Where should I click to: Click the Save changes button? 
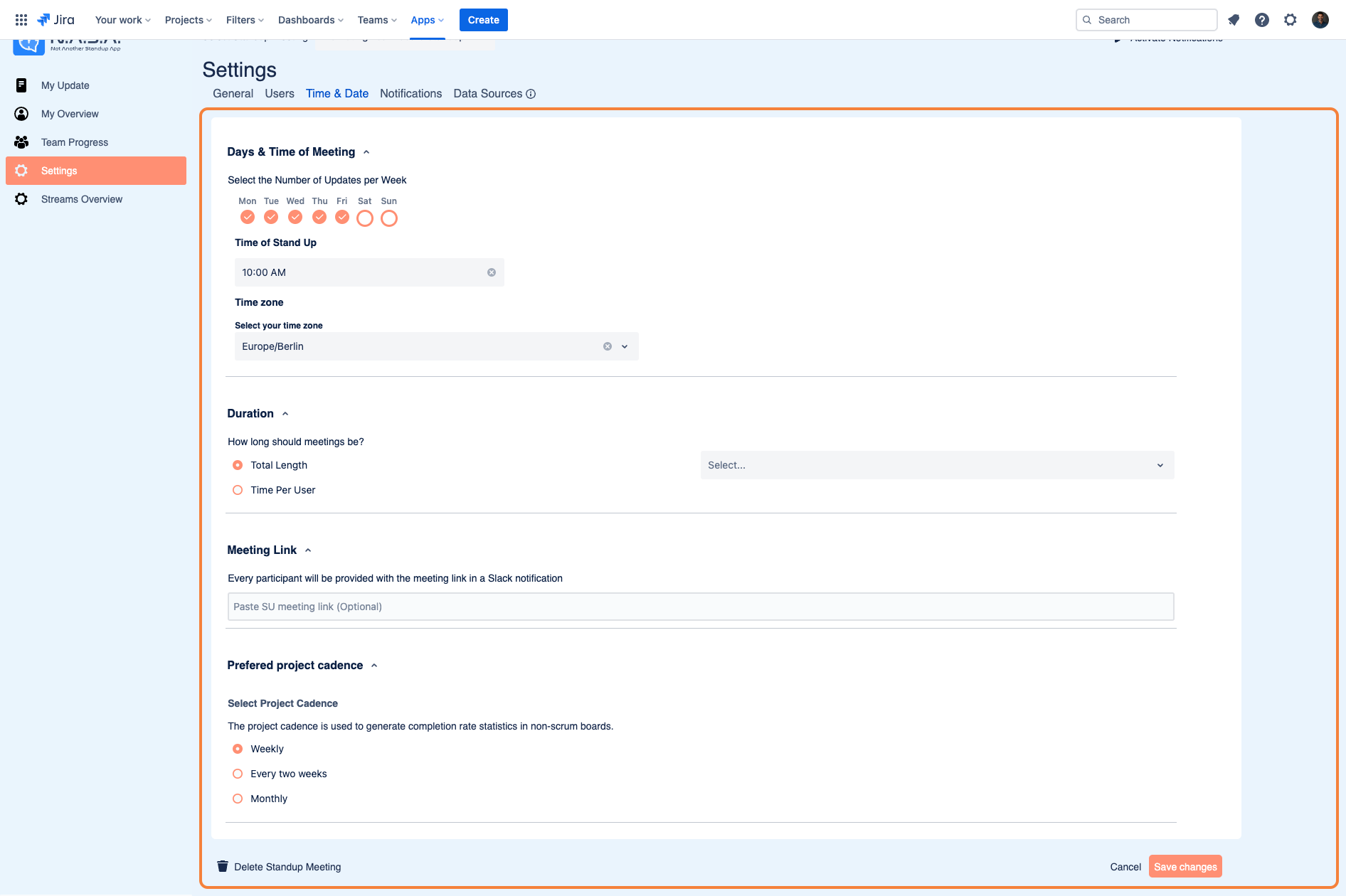1185,866
